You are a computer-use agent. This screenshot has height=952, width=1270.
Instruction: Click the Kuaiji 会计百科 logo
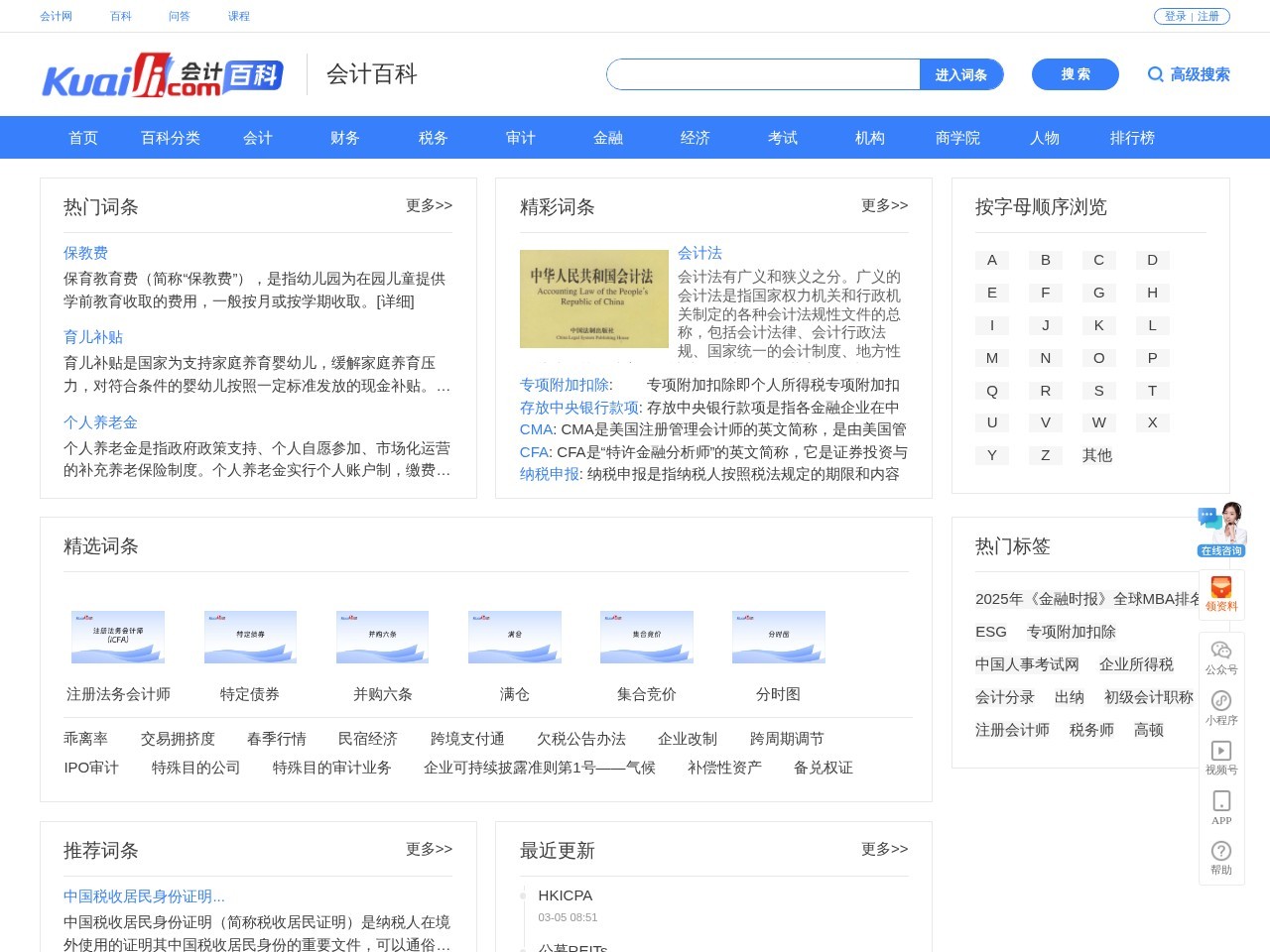point(161,74)
